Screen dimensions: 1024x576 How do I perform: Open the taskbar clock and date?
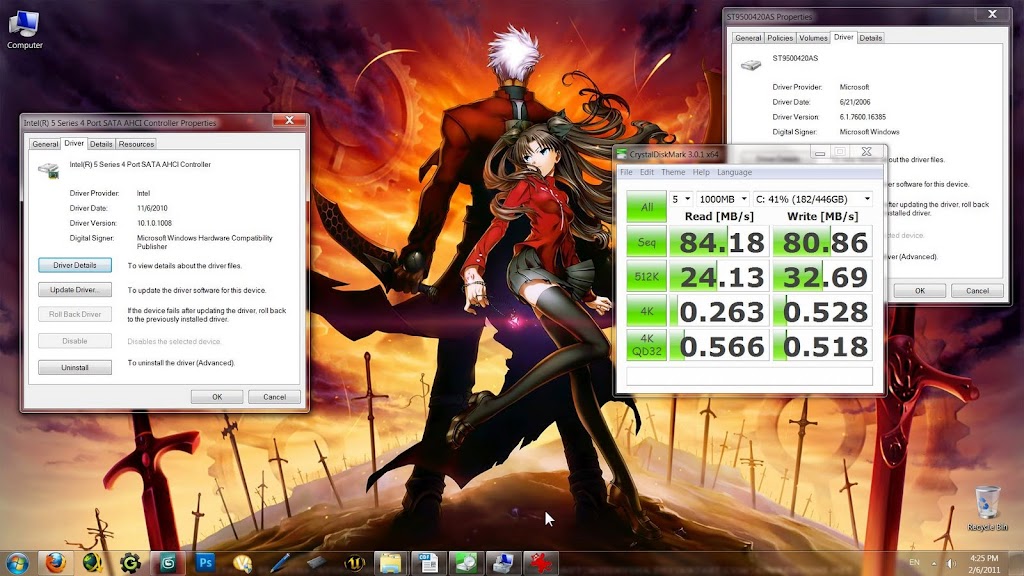(x=984, y=564)
